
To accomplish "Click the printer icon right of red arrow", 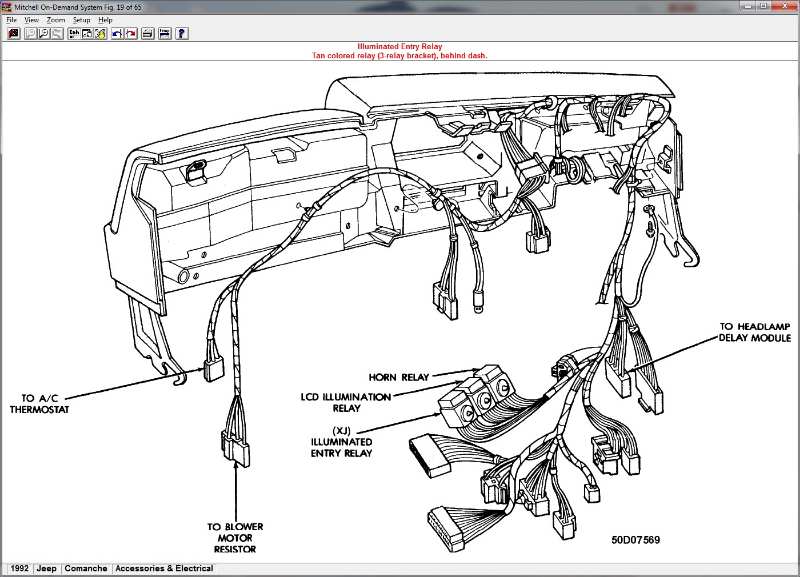I will (148, 33).
